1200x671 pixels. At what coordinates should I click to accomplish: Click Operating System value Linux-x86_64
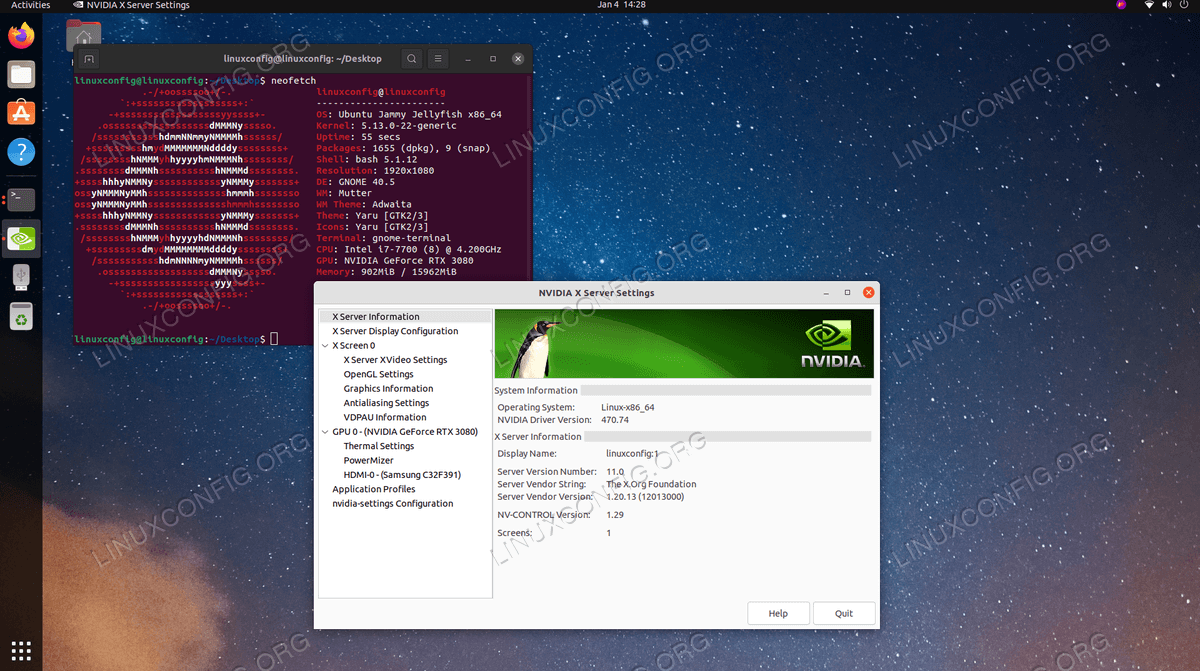(x=628, y=407)
